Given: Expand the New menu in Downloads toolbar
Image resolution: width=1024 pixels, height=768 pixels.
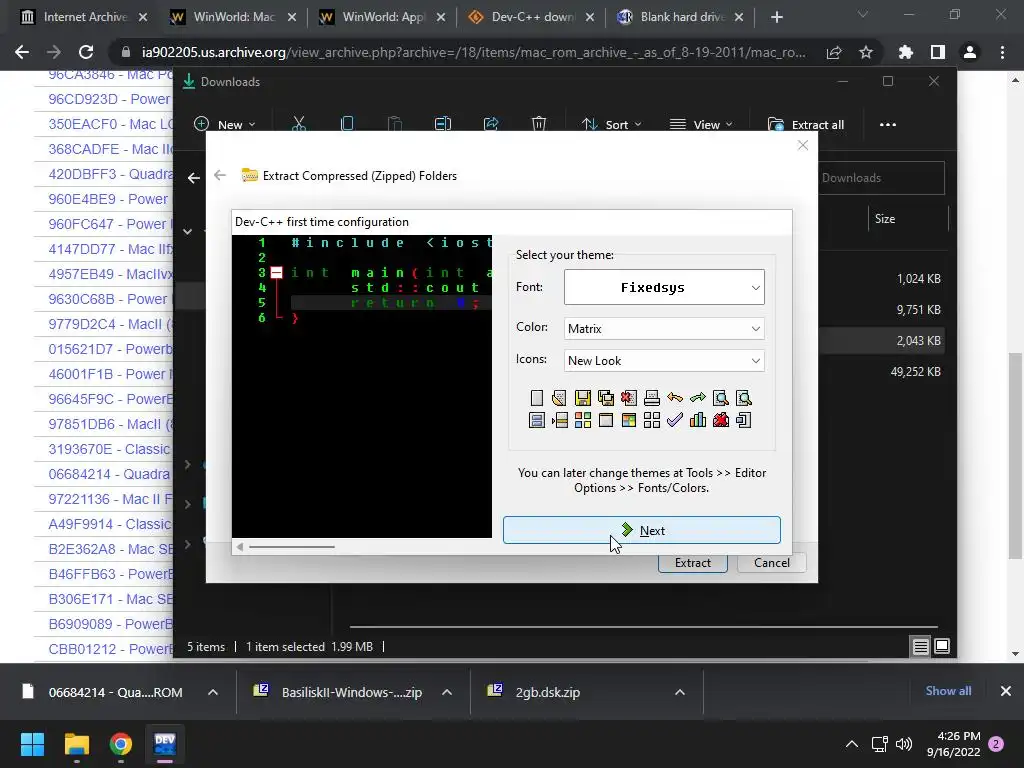Looking at the screenshot, I should 225,124.
